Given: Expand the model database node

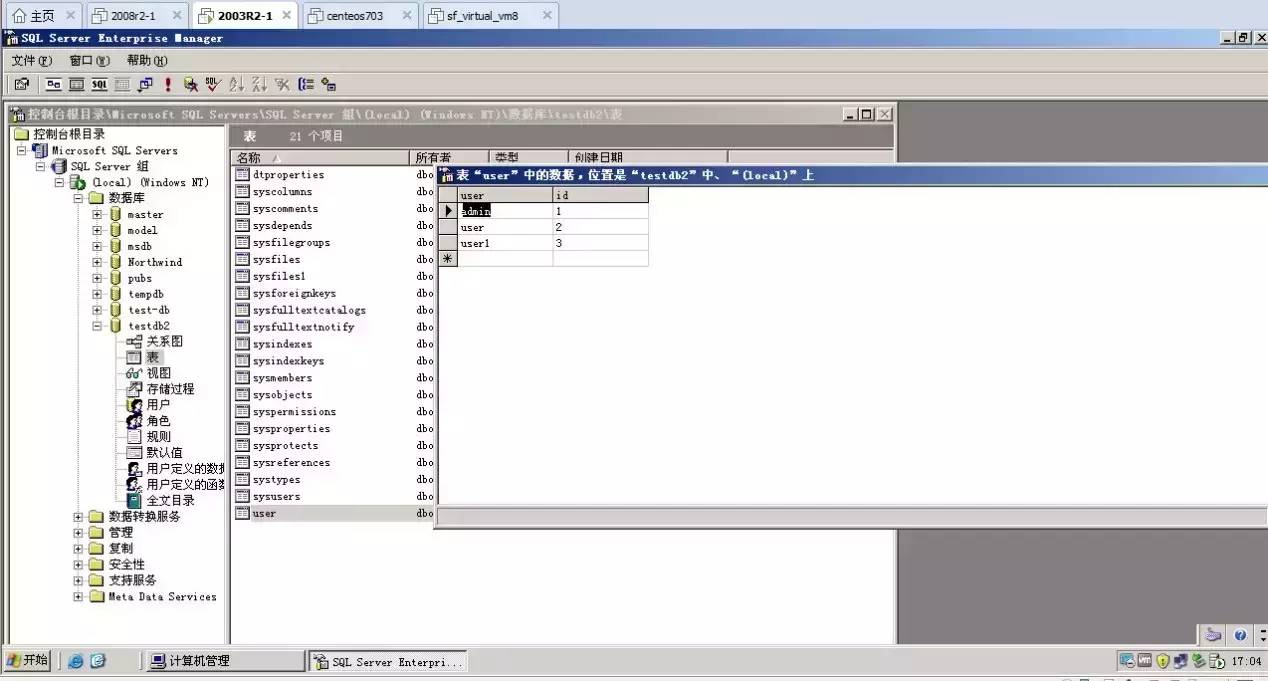Looking at the screenshot, I should click(97, 230).
